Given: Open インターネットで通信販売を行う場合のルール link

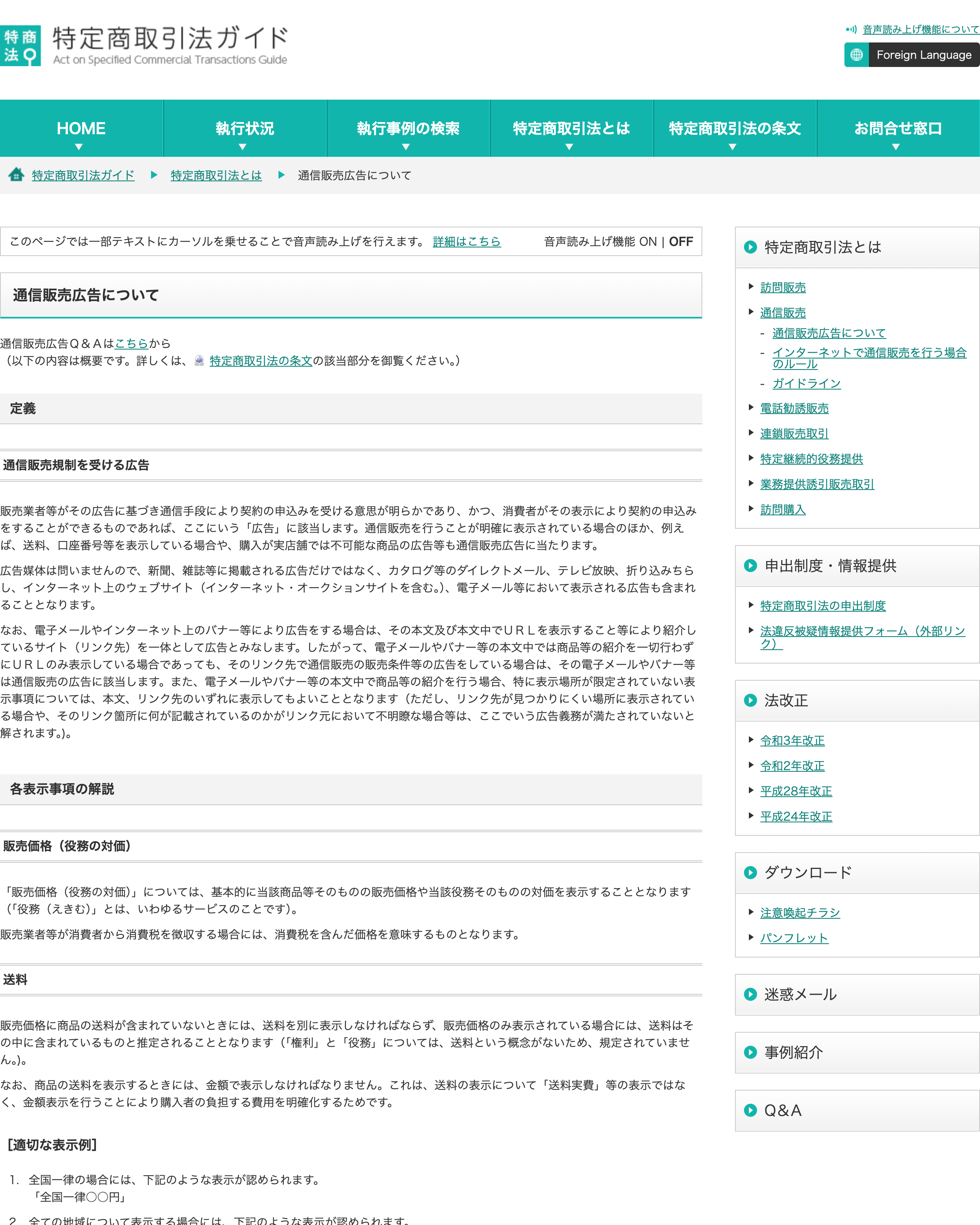Looking at the screenshot, I should pyautogui.click(x=869, y=358).
